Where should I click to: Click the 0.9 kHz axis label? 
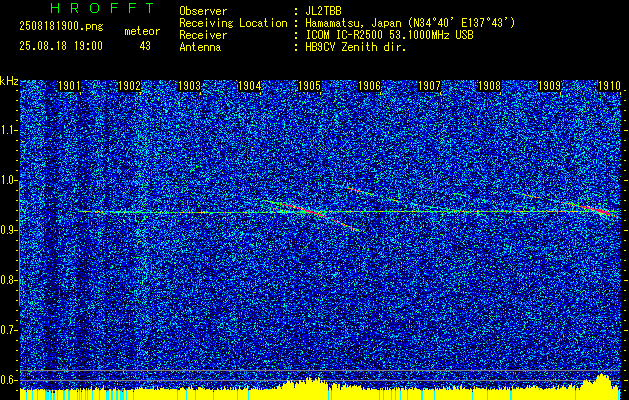click(x=9, y=230)
